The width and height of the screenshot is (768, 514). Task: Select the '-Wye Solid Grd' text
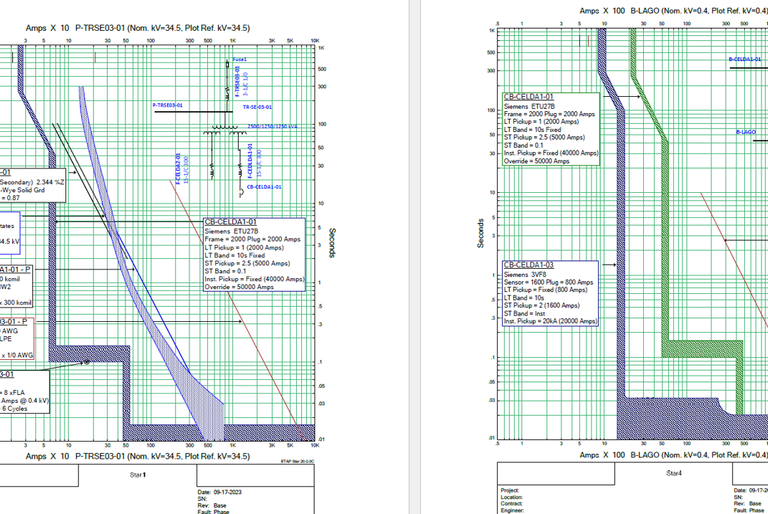pyautogui.click(x=22, y=190)
